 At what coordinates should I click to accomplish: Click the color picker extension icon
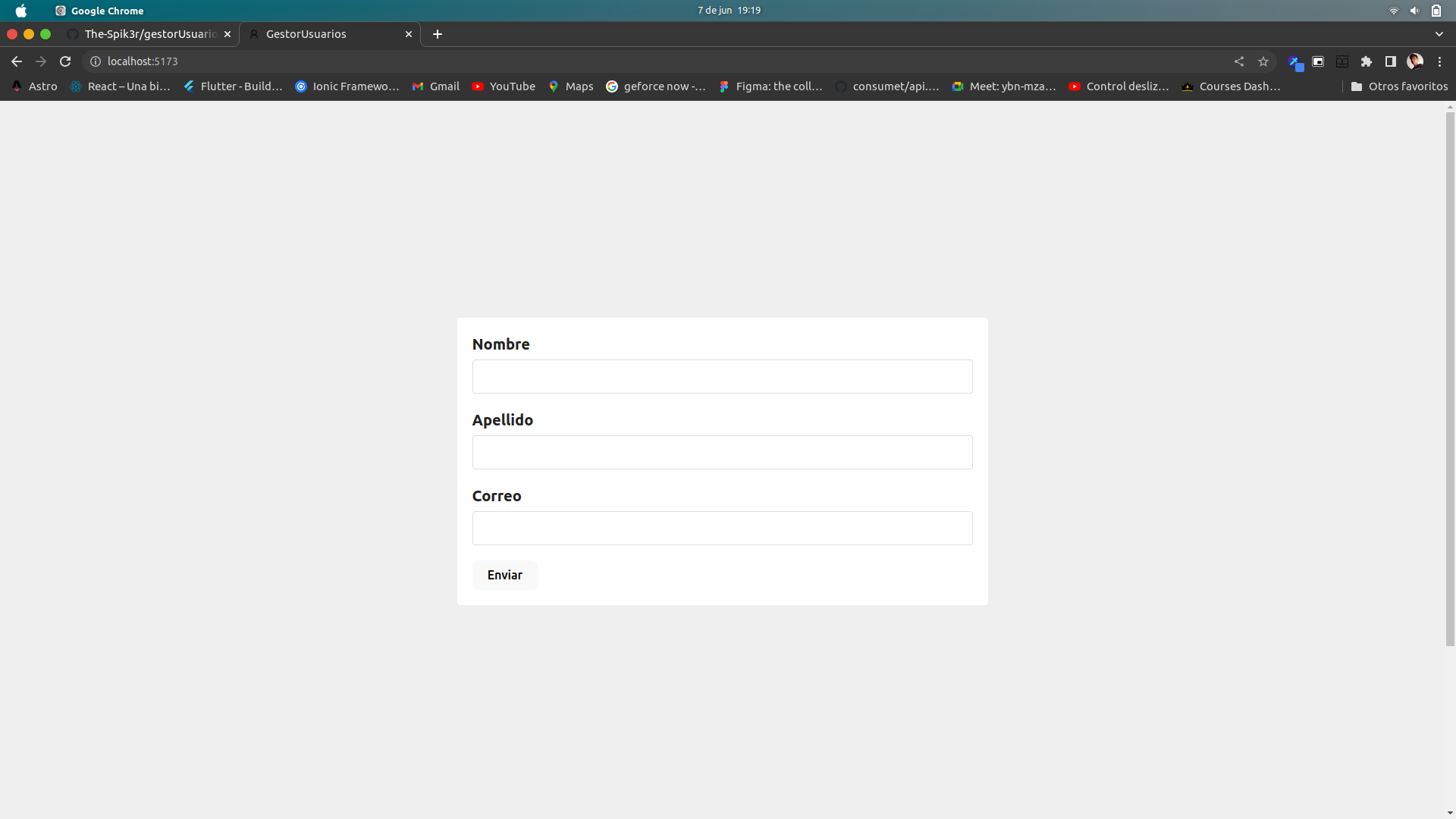tap(1295, 62)
